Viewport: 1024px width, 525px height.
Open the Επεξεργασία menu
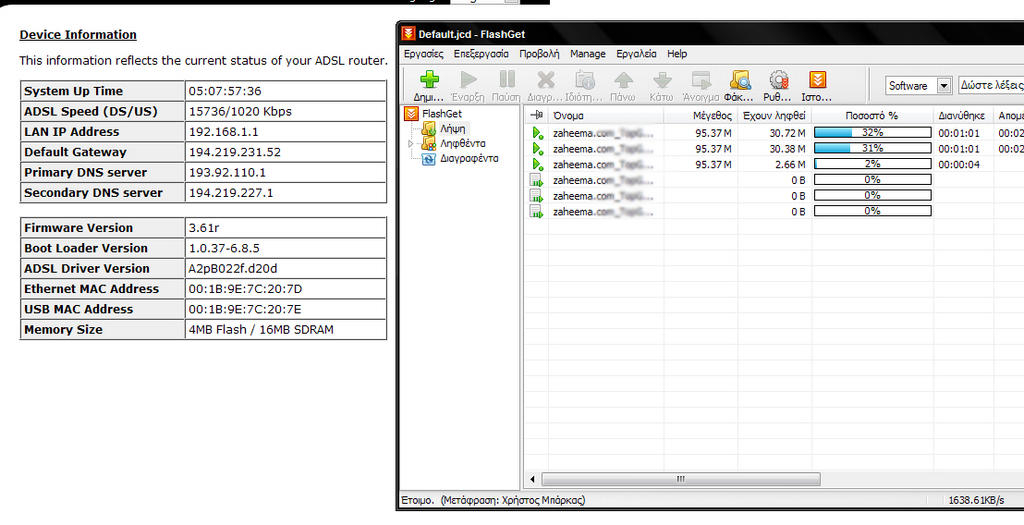[481, 54]
